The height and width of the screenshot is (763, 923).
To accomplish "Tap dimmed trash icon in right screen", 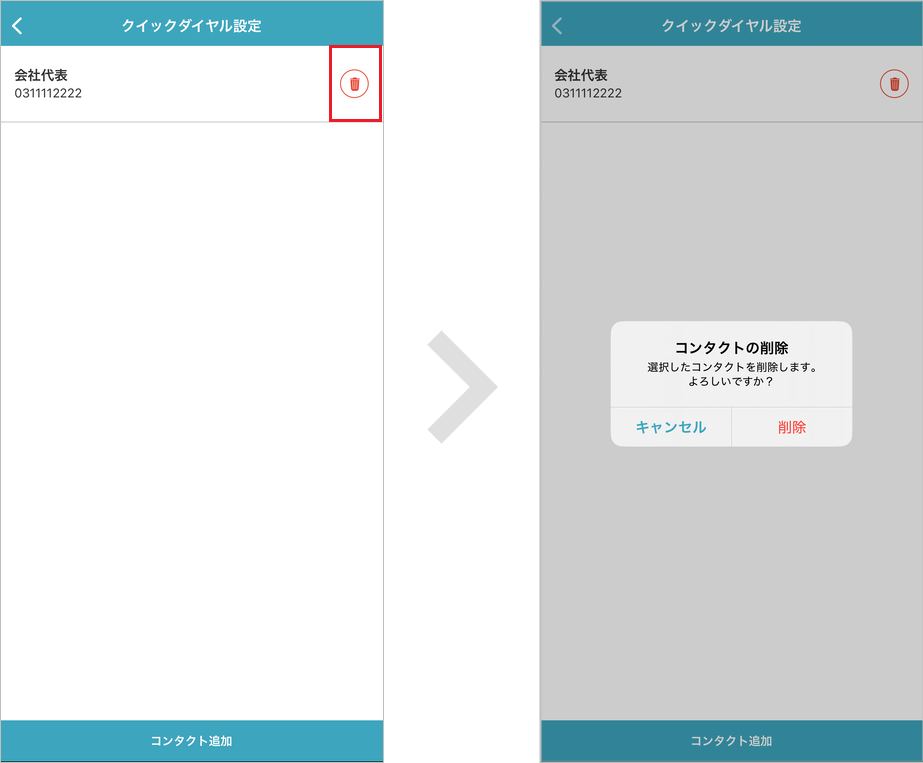I will 894,84.
